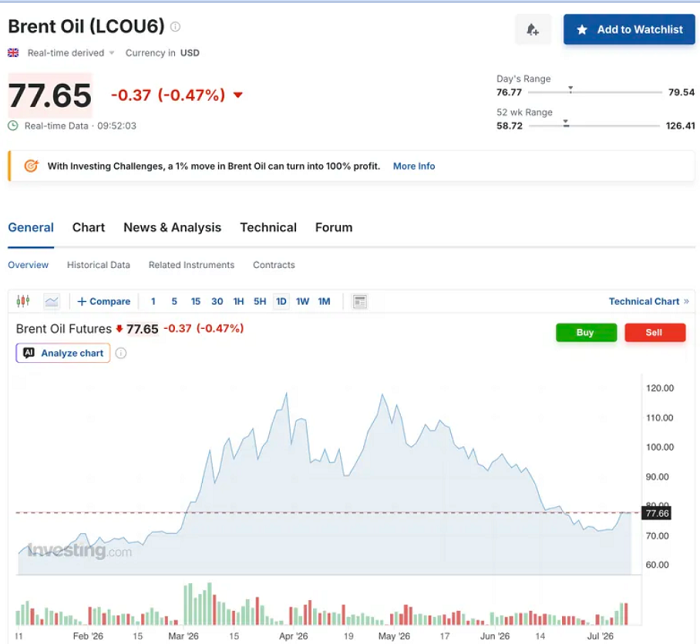Image resolution: width=700 pixels, height=644 pixels.
Task: Open the Technical tab
Action: (268, 228)
